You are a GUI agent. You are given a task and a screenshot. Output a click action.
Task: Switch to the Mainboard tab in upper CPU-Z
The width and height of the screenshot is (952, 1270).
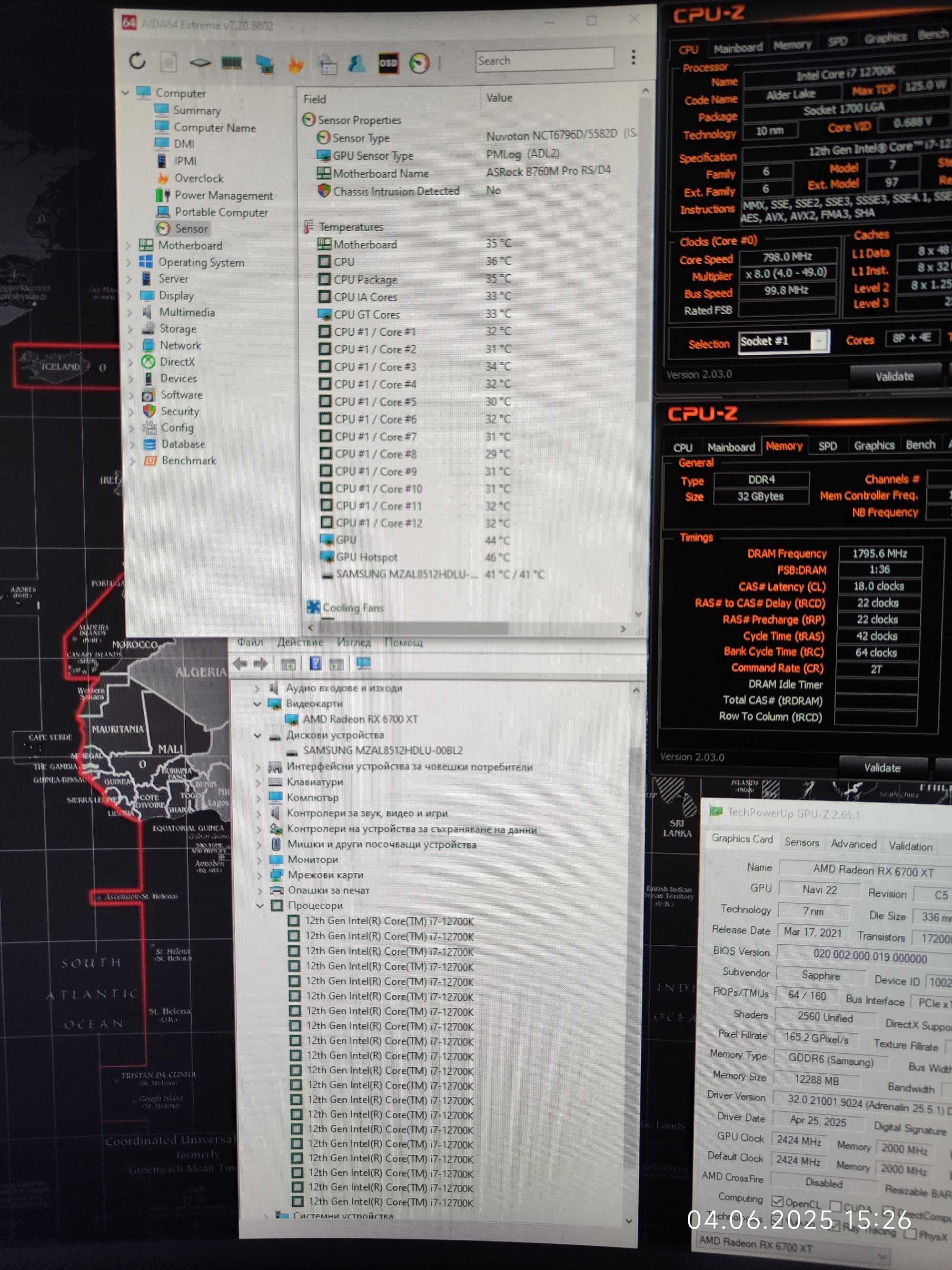coord(738,48)
